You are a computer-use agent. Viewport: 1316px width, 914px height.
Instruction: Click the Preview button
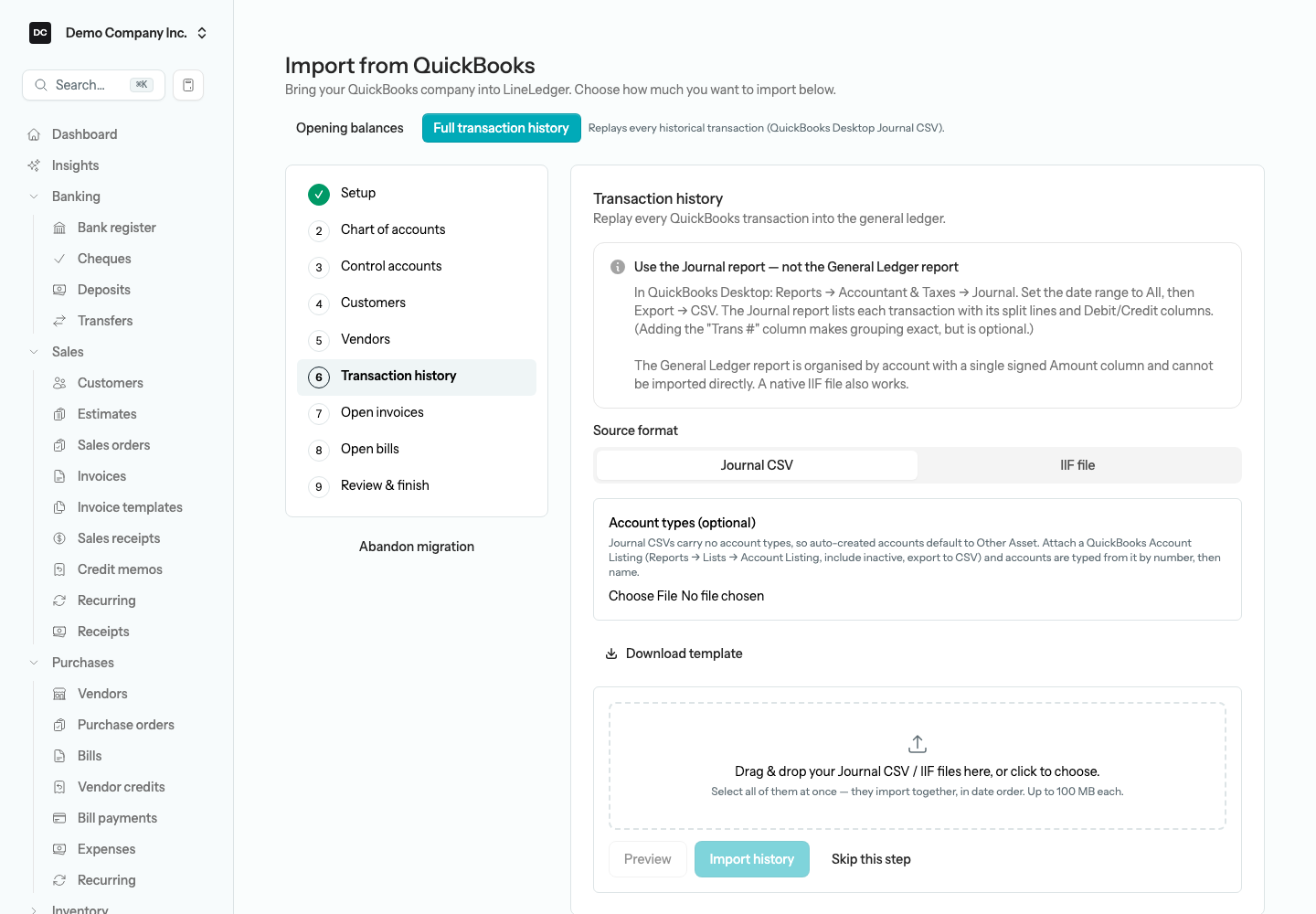648,859
